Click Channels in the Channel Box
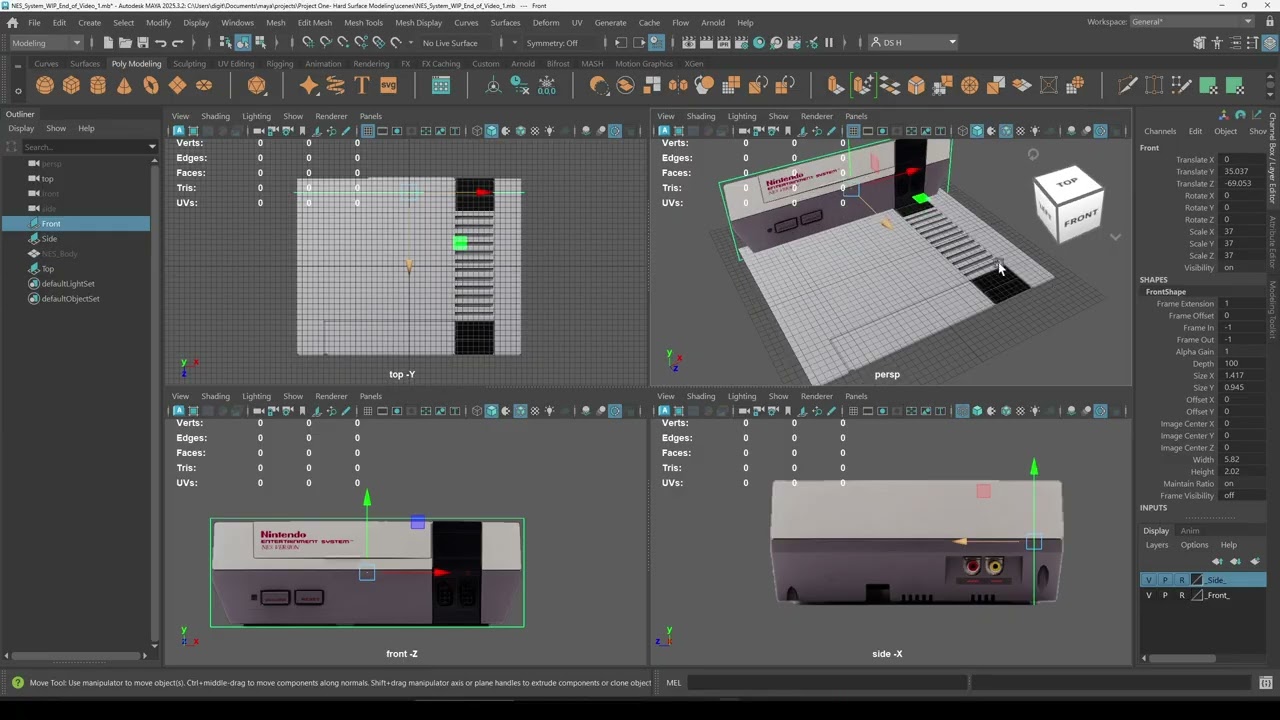The height and width of the screenshot is (720, 1280). (1160, 131)
